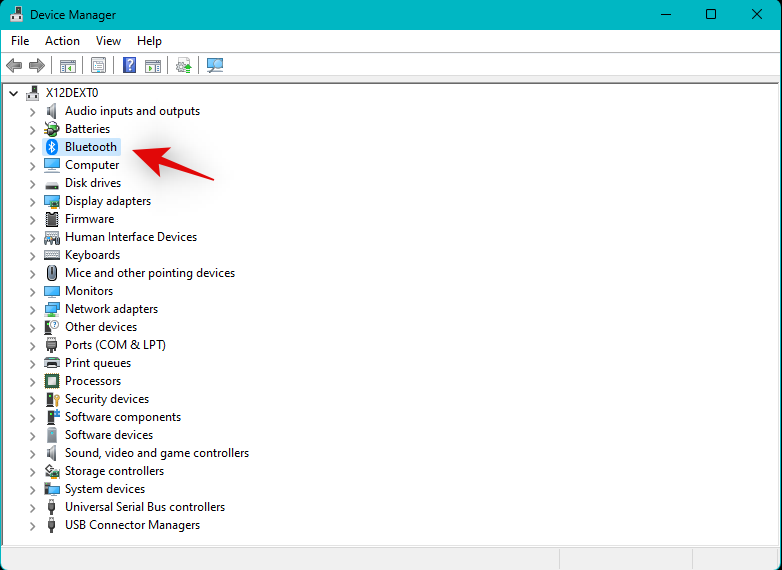The width and height of the screenshot is (782, 570).
Task: Toggle the console tree toolbar icon
Action: 68,65
